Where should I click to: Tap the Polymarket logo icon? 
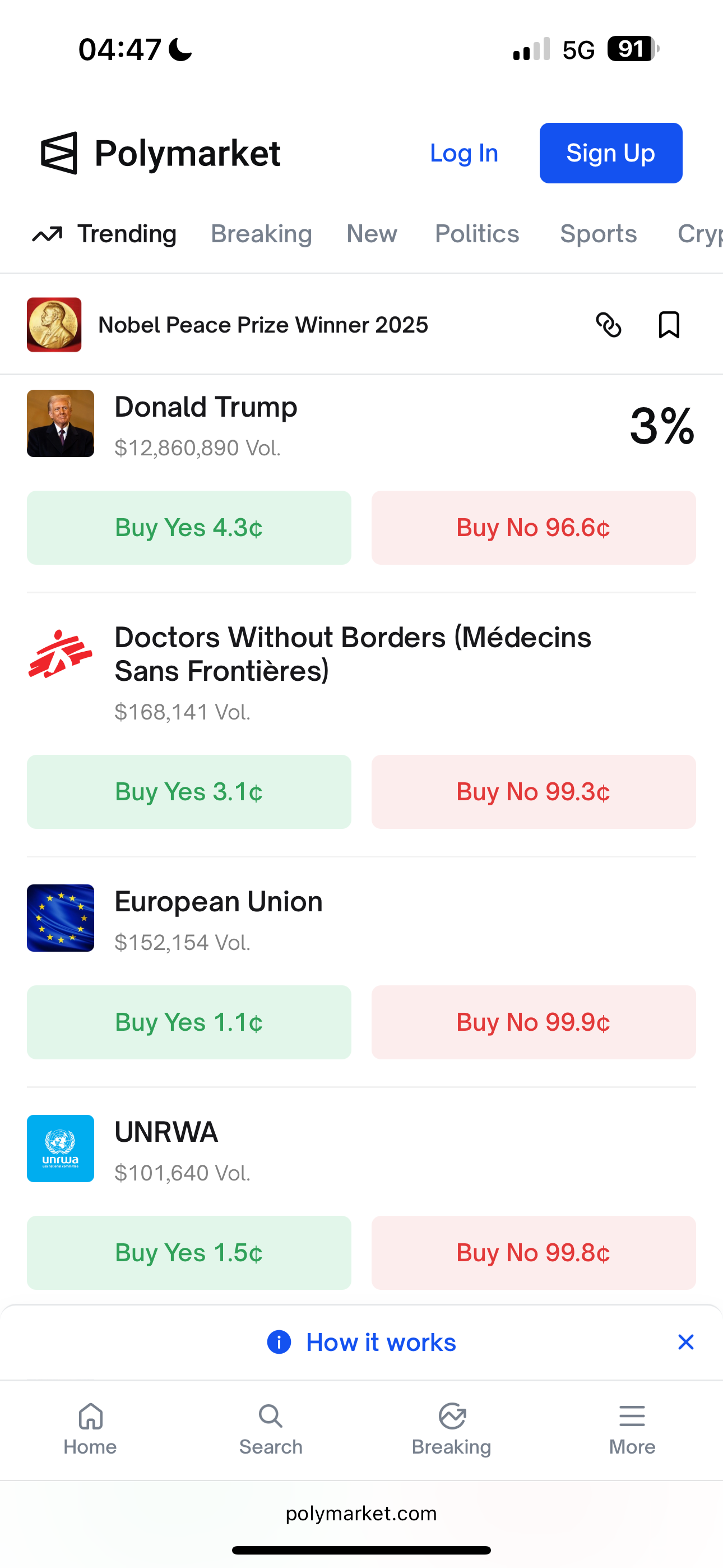click(59, 153)
